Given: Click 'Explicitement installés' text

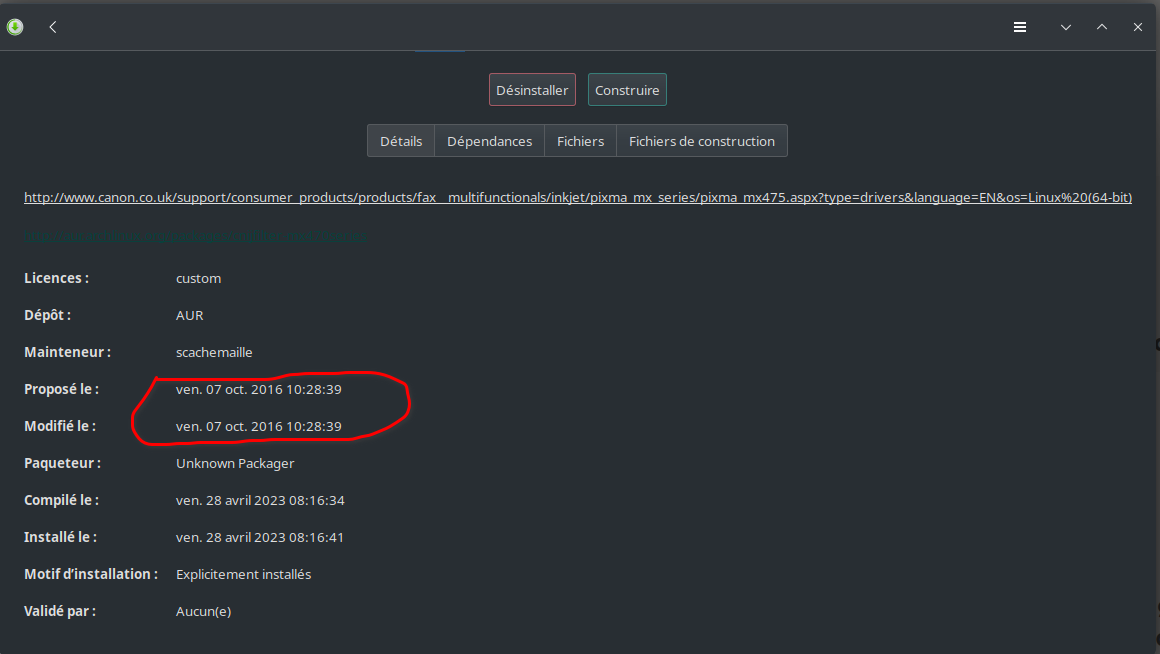Looking at the screenshot, I should (x=243, y=574).
